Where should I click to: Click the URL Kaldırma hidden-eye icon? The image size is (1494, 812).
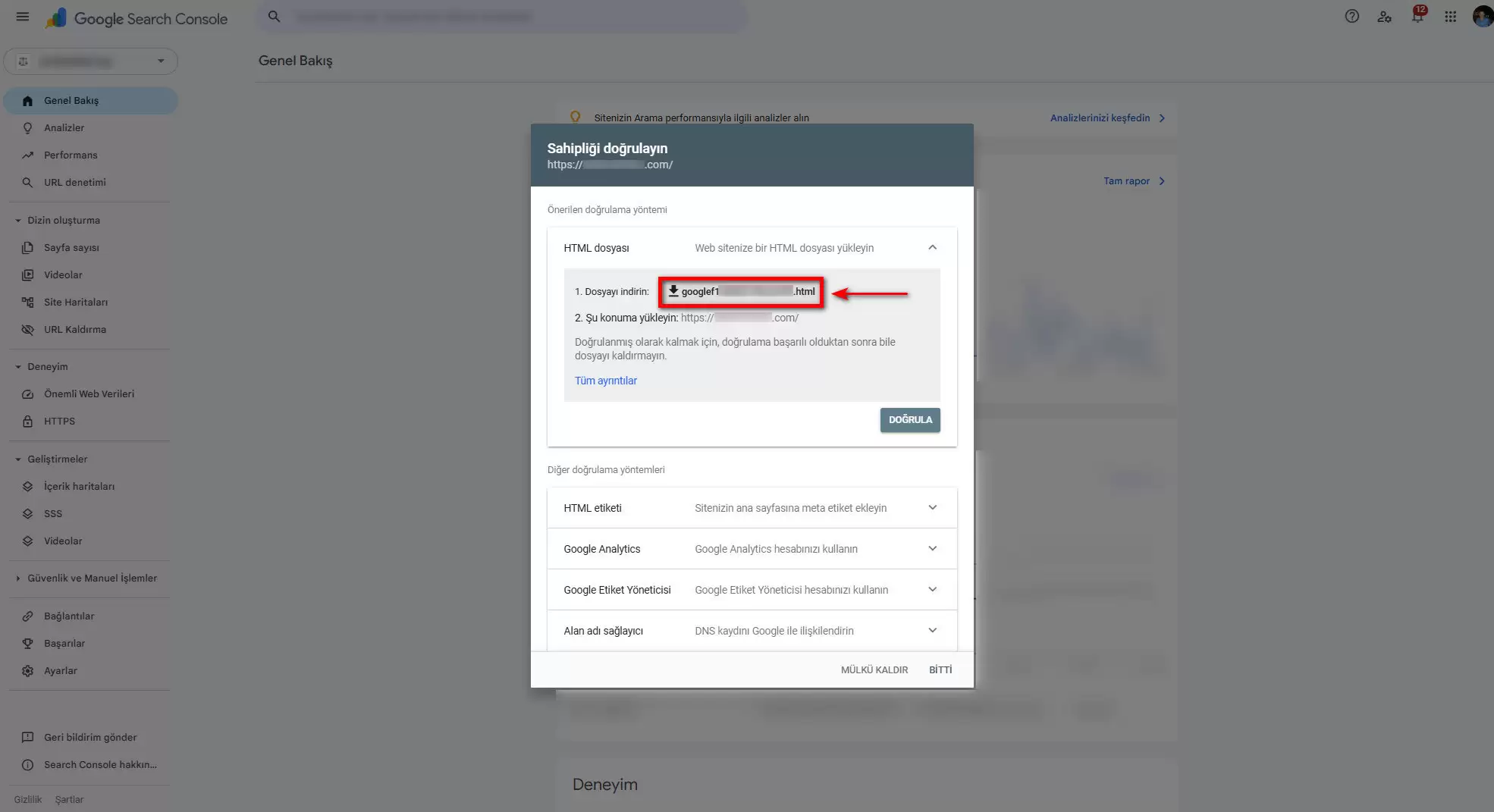click(x=28, y=330)
